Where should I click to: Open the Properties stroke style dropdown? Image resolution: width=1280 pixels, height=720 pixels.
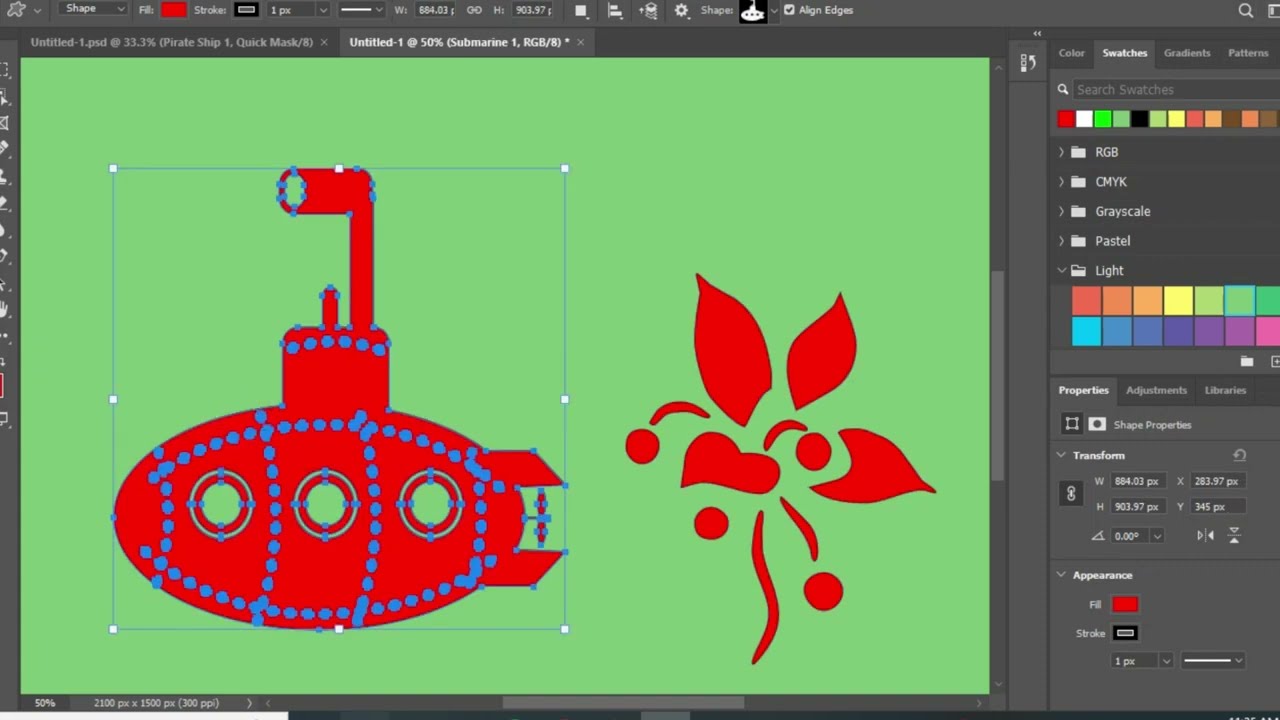1213,661
